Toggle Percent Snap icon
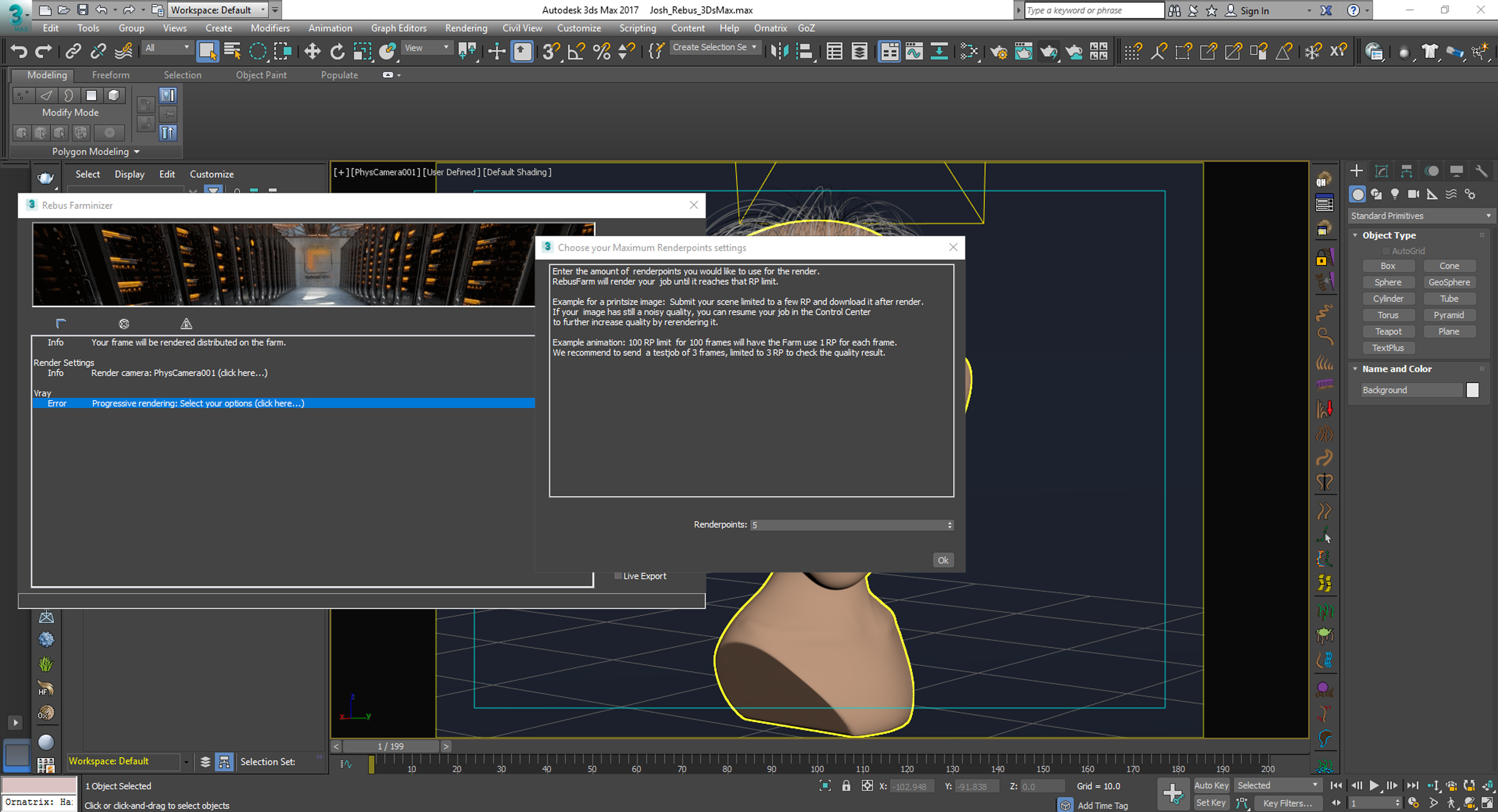Image resolution: width=1498 pixels, height=812 pixels. pos(602,51)
